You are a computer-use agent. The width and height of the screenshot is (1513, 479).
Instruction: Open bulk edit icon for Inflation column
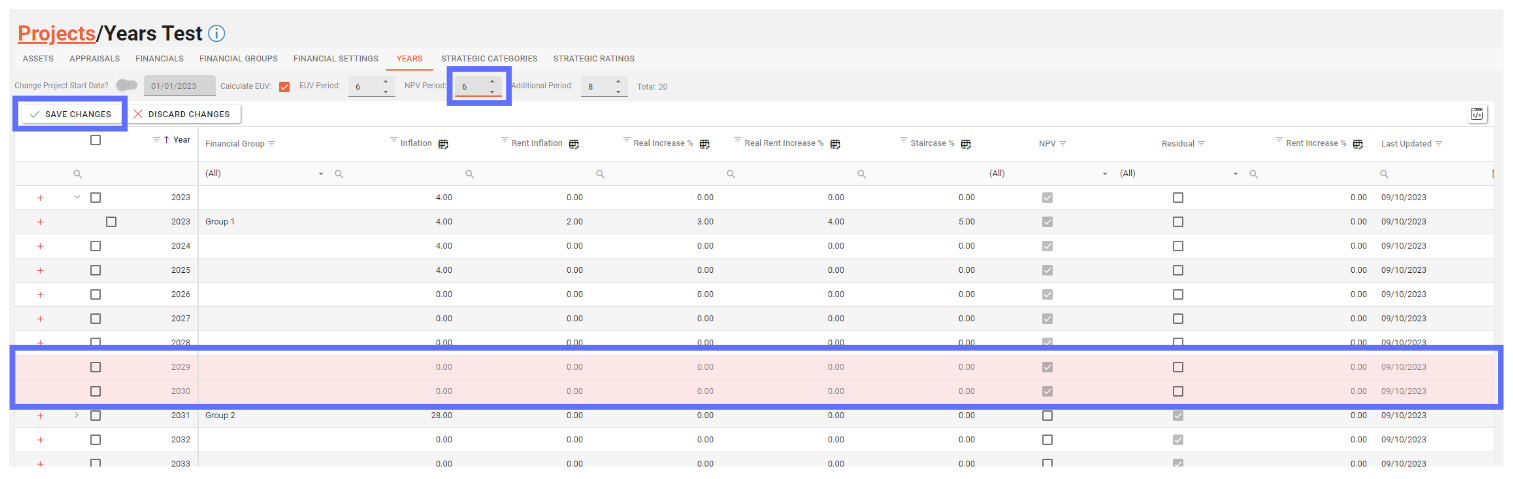pyautogui.click(x=443, y=144)
